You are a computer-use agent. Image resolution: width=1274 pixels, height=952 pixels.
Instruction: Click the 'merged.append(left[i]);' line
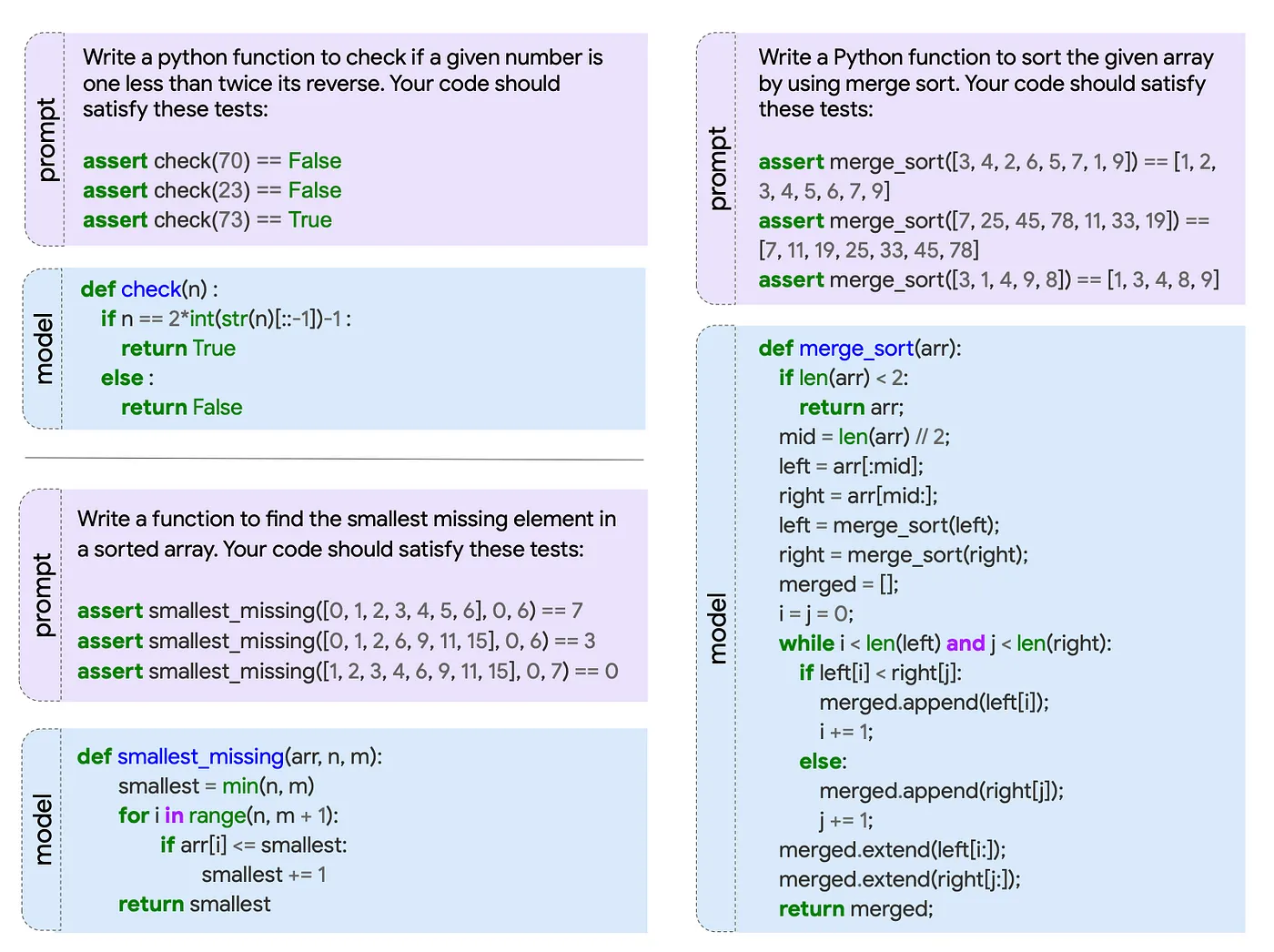935,703
